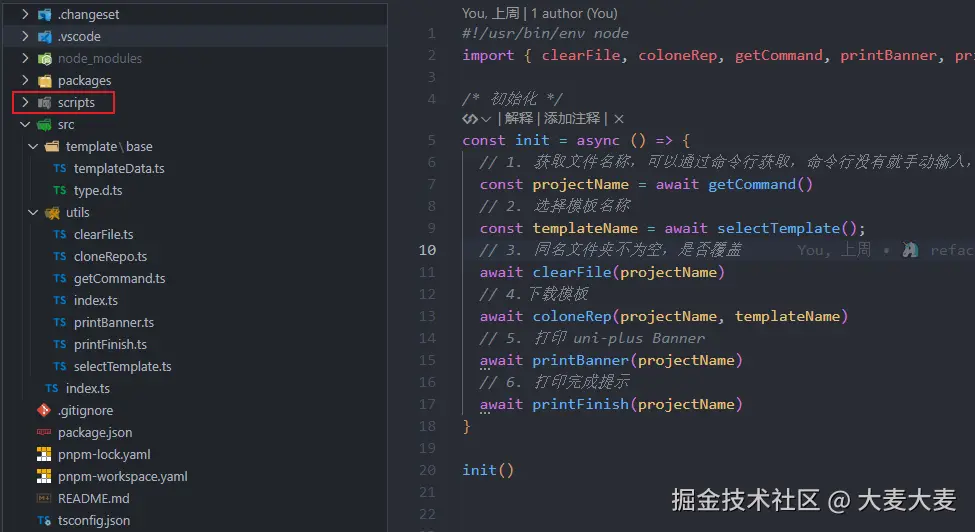Viewport: 975px width, 532px height.
Task: Click the icon of tsconfig.json
Action: 44,520
